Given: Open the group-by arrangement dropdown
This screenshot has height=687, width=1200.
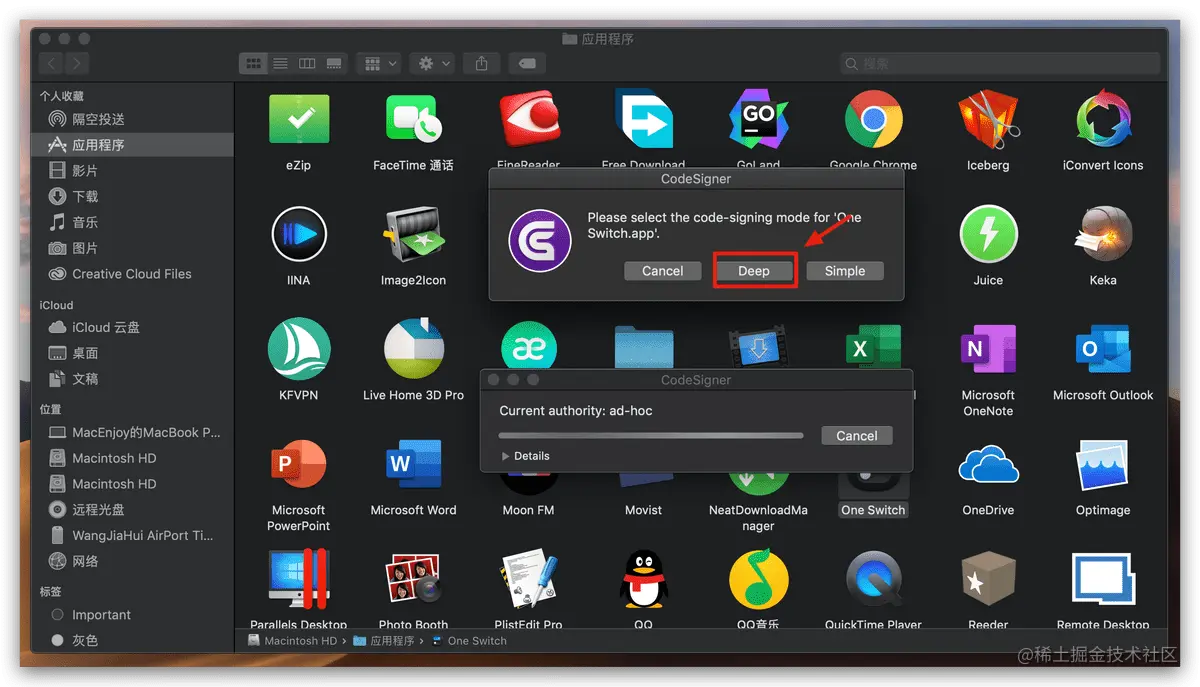Looking at the screenshot, I should coord(380,63).
